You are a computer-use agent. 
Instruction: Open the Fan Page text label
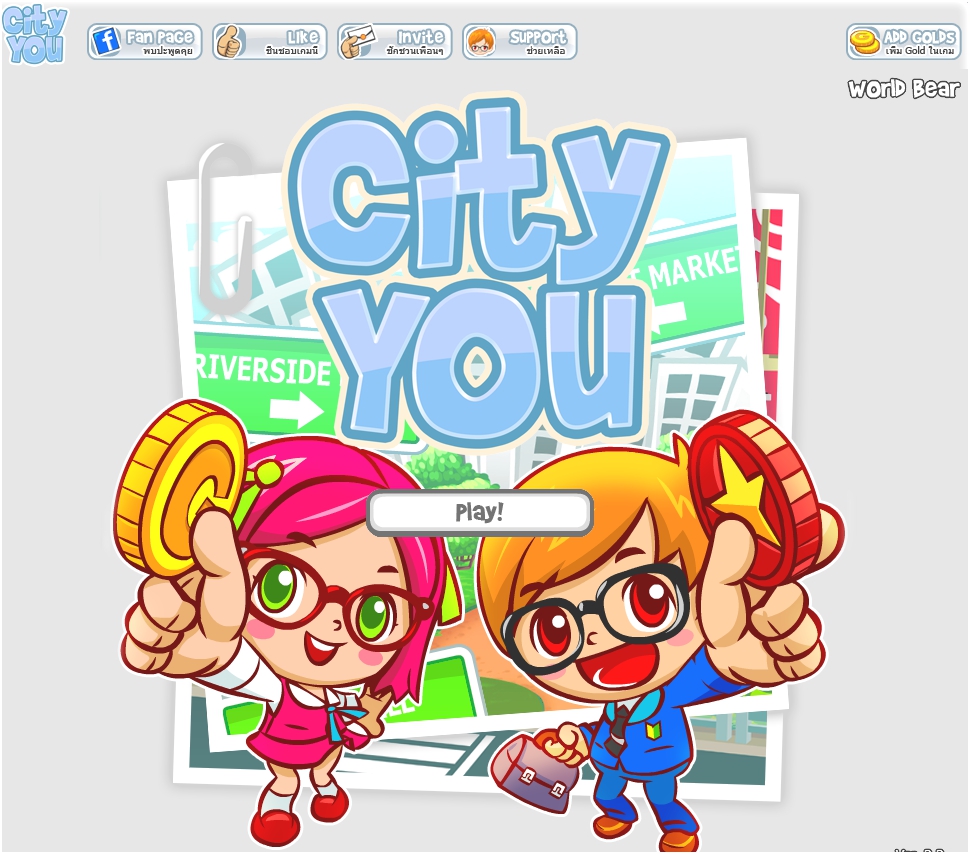(160, 37)
